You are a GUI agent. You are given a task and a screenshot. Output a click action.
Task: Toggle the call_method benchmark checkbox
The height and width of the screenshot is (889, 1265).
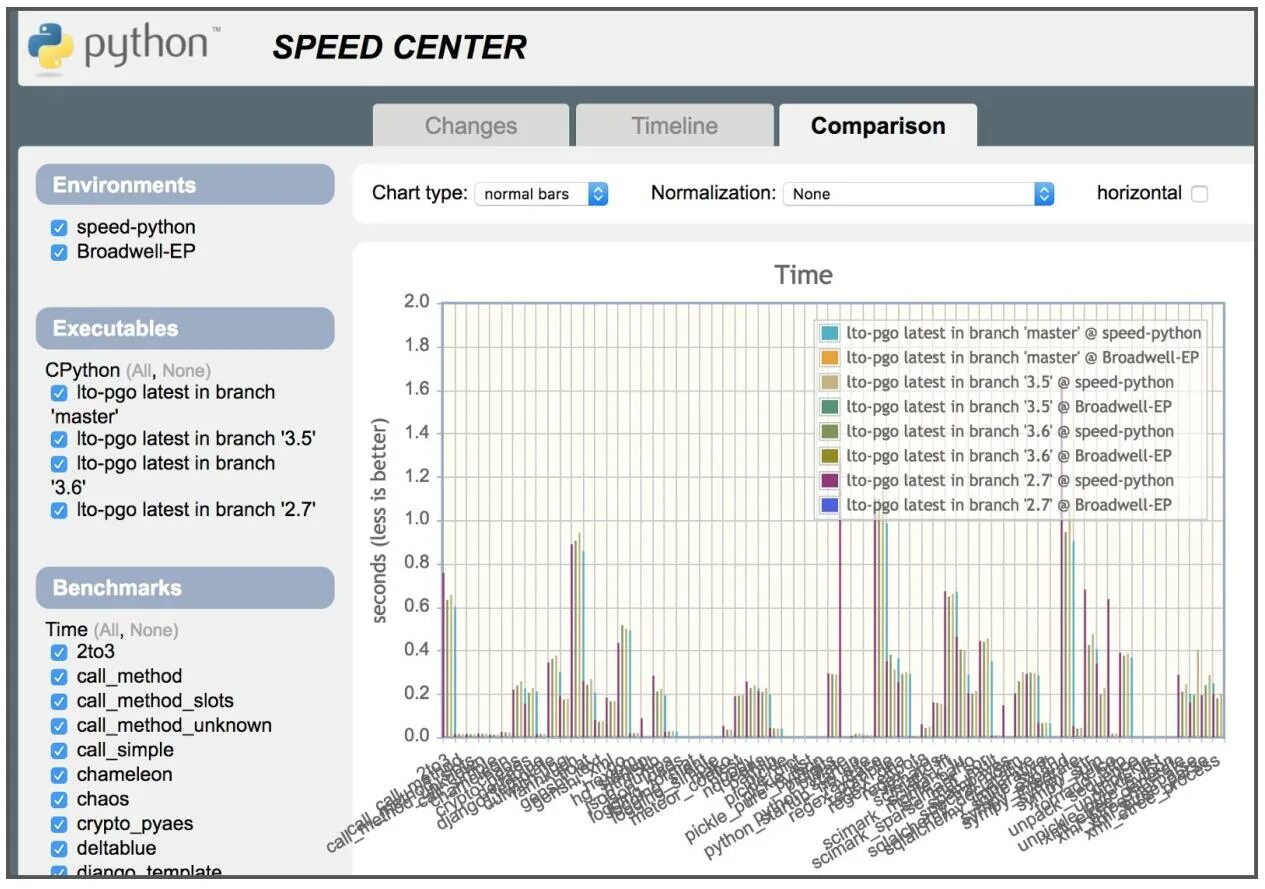59,677
